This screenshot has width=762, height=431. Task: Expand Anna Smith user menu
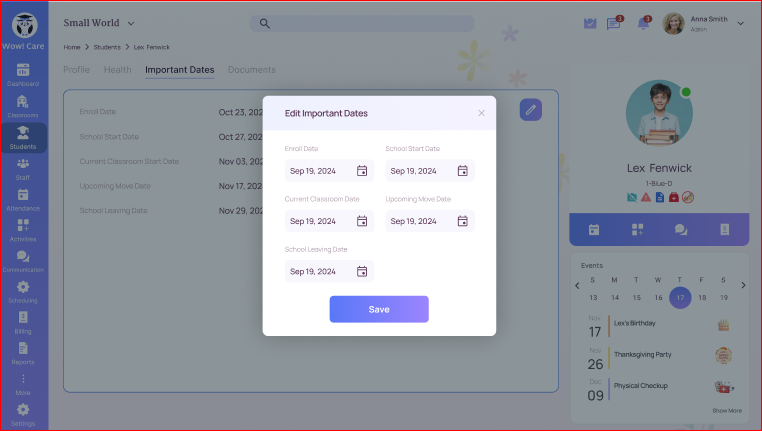(x=740, y=24)
